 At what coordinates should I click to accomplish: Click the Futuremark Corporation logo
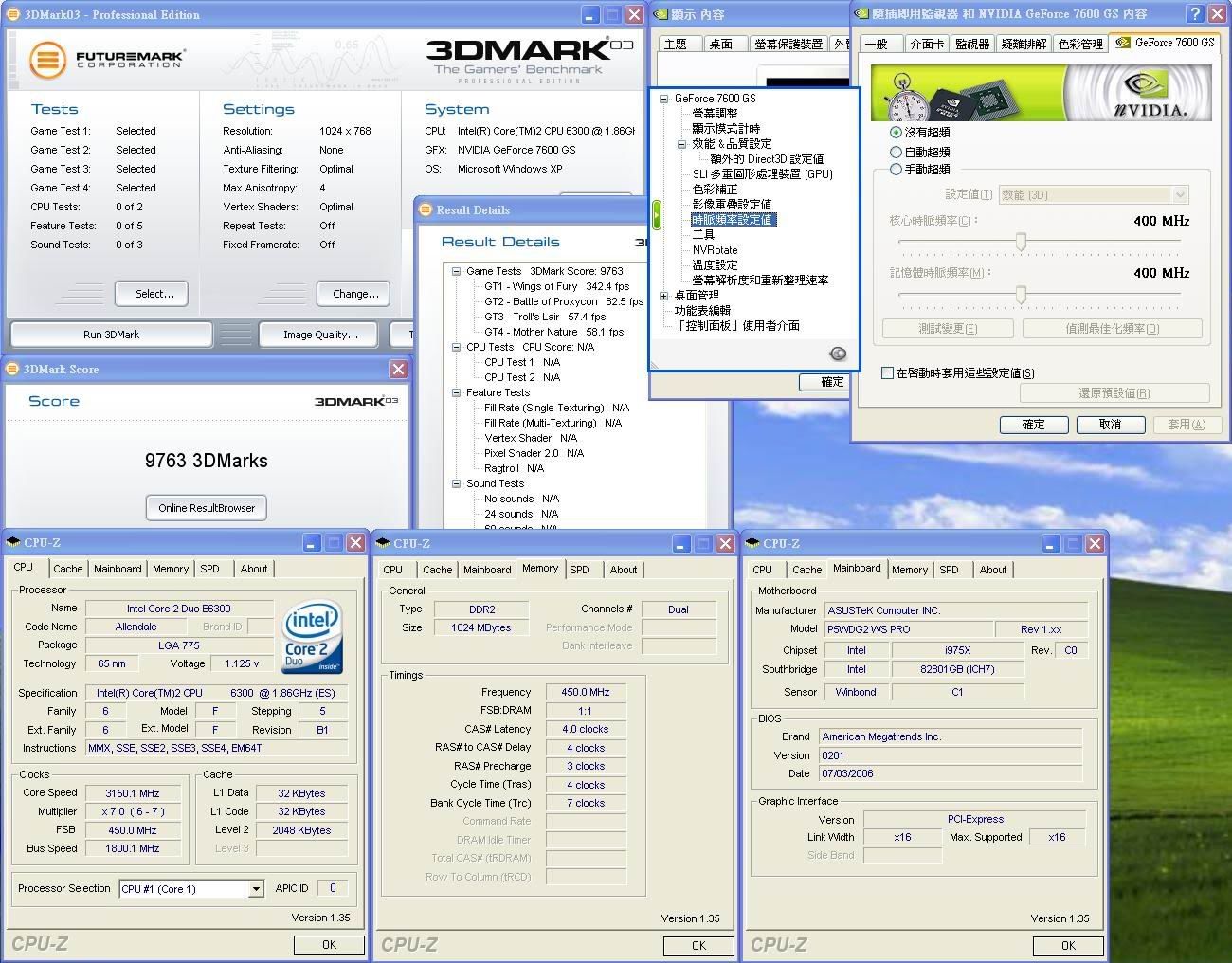(106, 59)
